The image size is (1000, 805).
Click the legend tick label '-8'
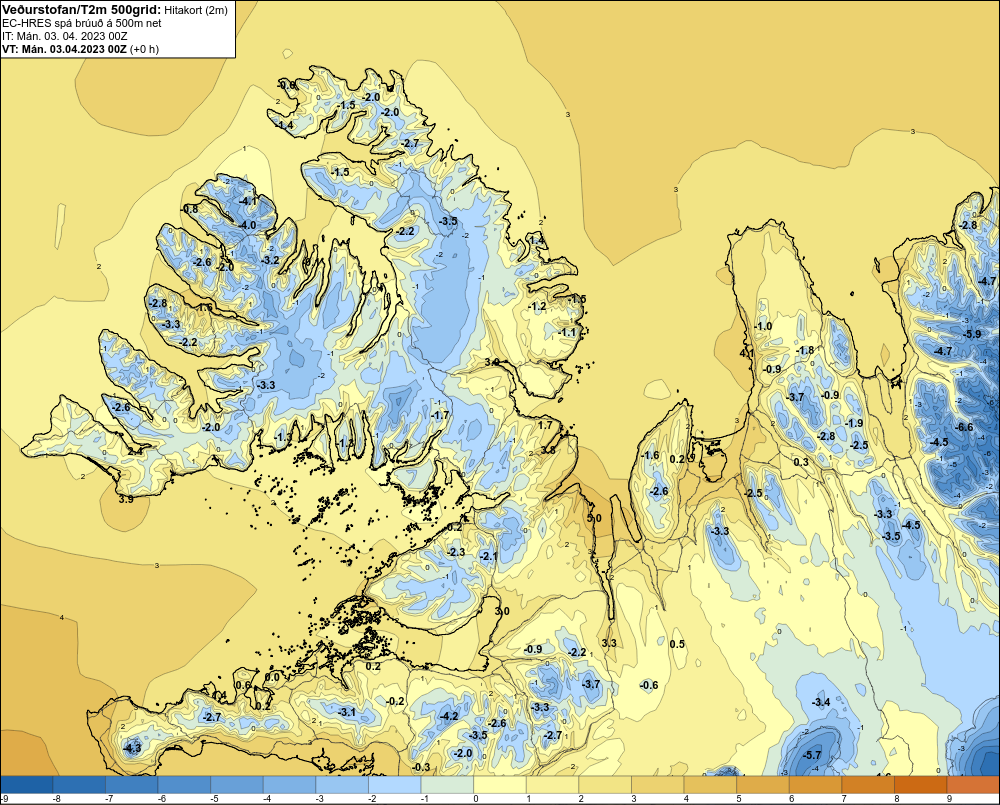tap(55, 799)
